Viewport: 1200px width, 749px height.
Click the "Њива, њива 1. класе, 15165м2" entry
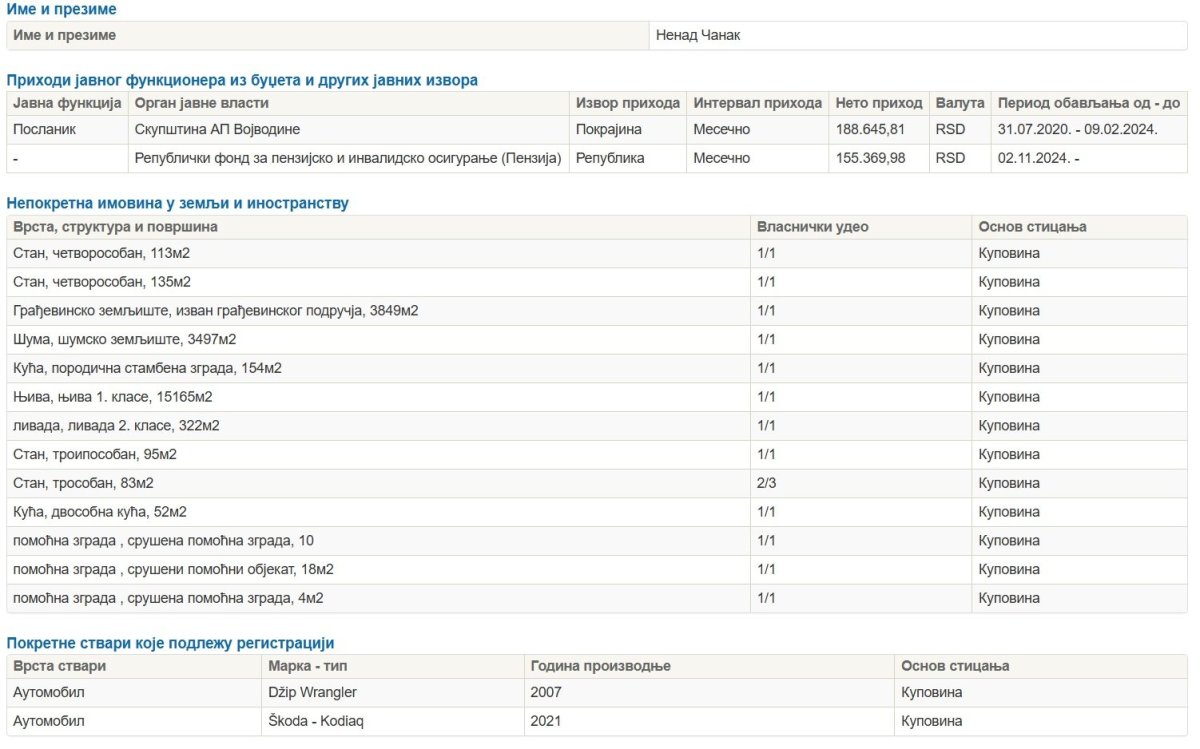click(x=113, y=397)
